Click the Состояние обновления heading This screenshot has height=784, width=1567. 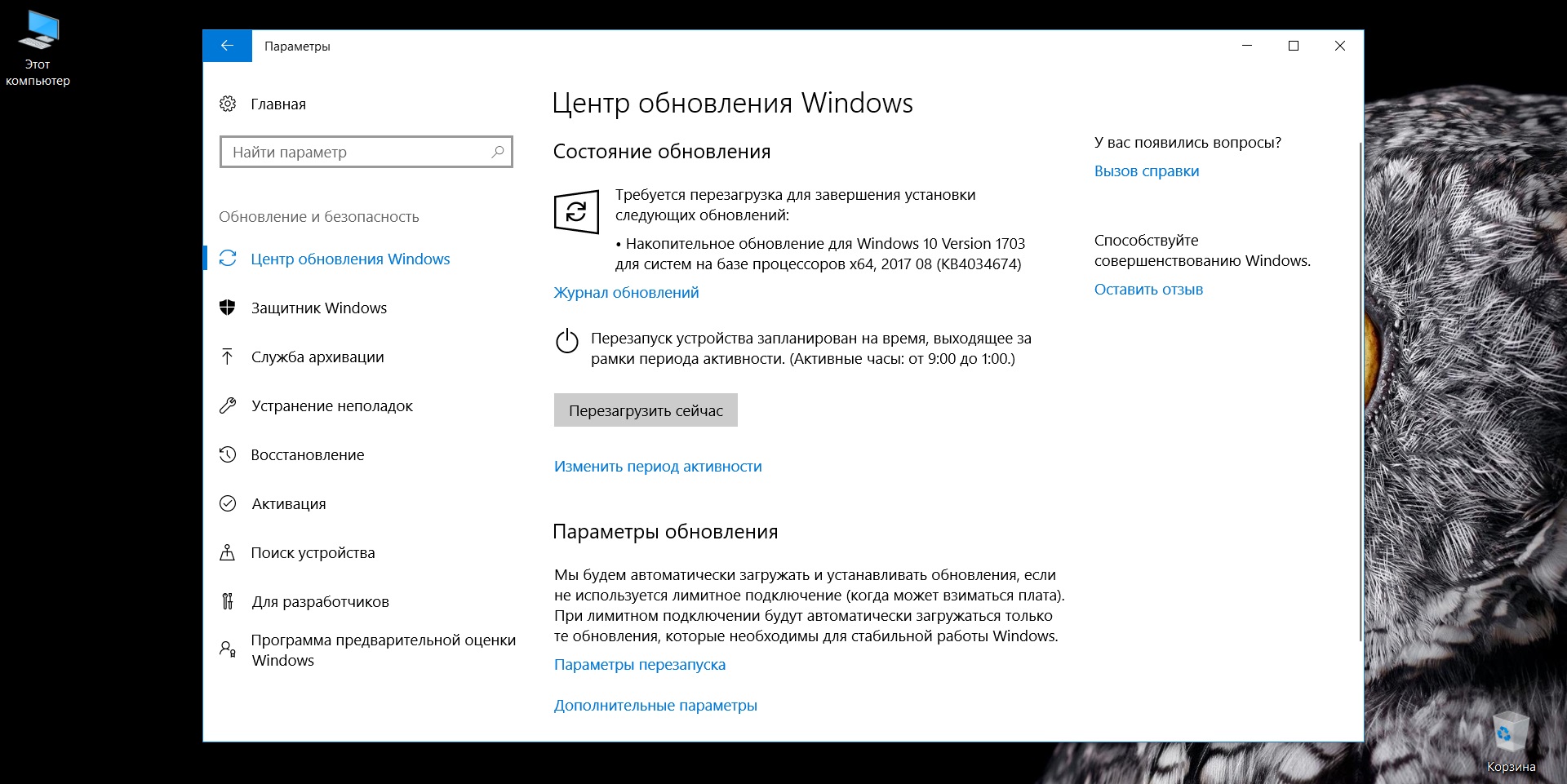point(662,152)
